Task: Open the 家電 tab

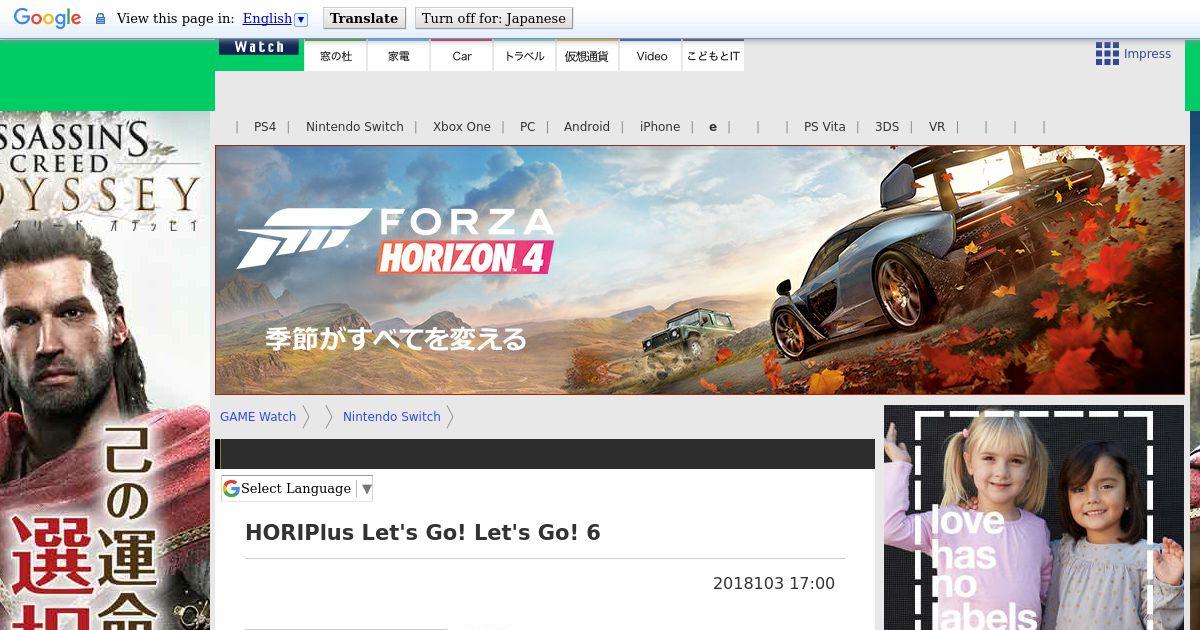Action: 399,56
